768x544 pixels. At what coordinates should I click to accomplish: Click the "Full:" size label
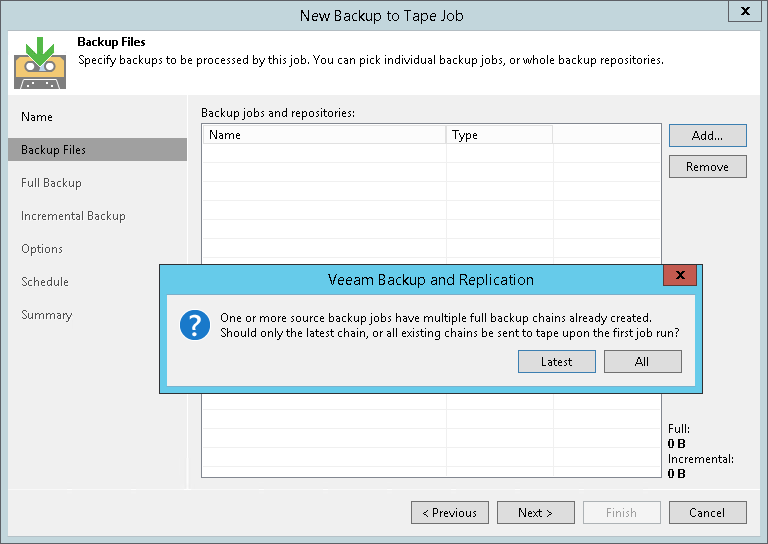pos(679,429)
